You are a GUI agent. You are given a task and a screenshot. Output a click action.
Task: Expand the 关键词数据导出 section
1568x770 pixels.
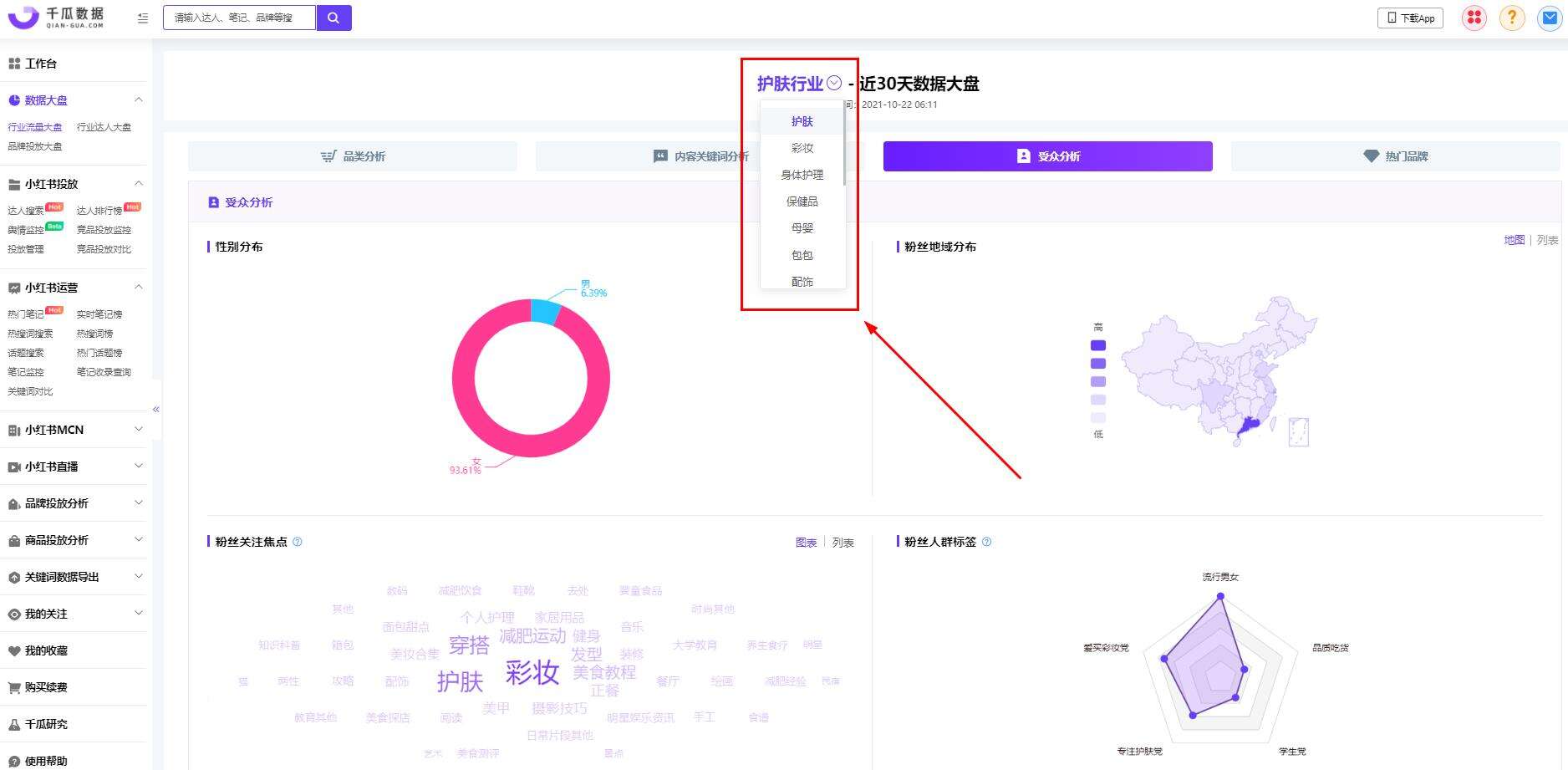[x=139, y=577]
